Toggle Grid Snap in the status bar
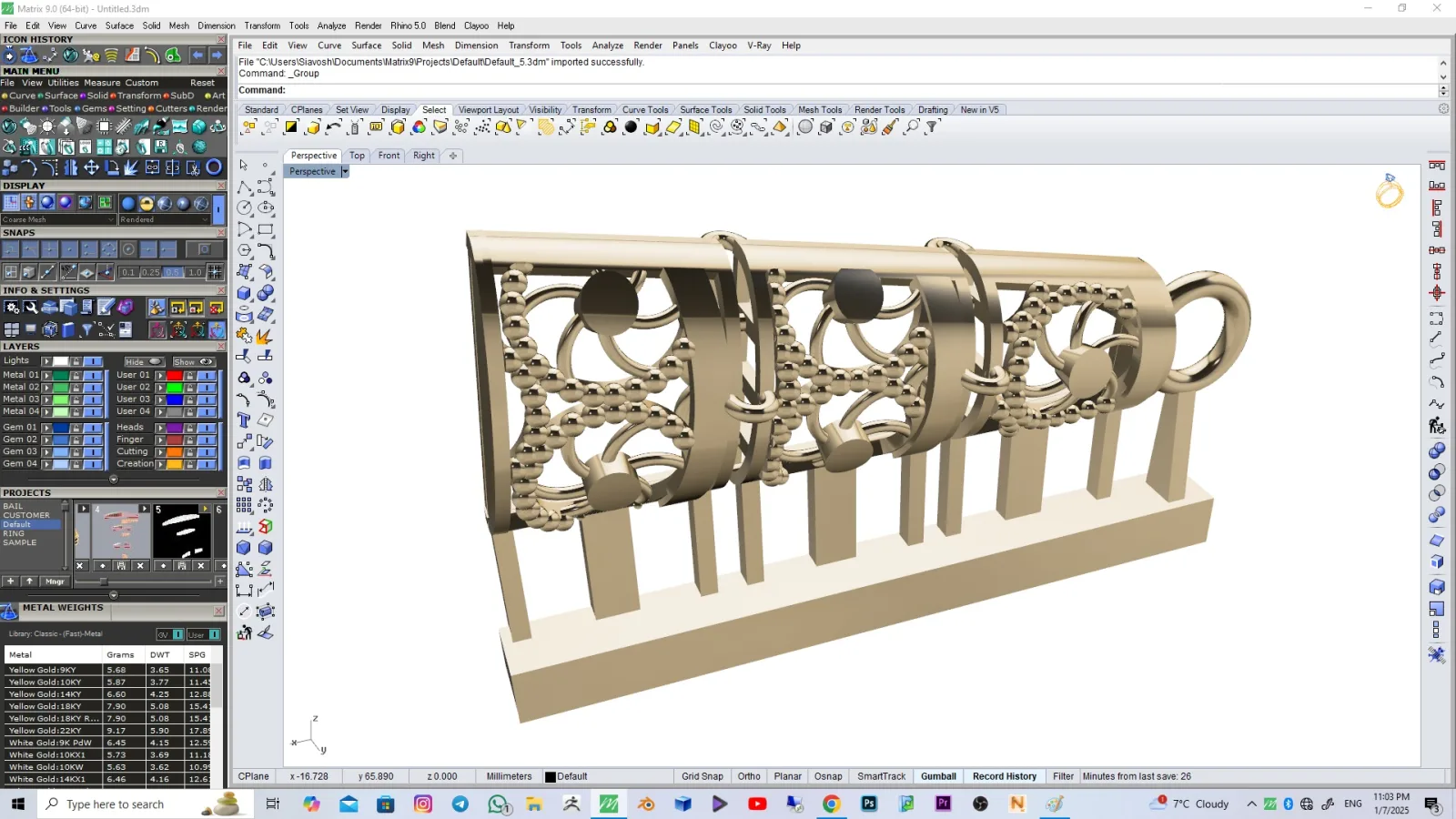The height and width of the screenshot is (819, 1456). (703, 776)
